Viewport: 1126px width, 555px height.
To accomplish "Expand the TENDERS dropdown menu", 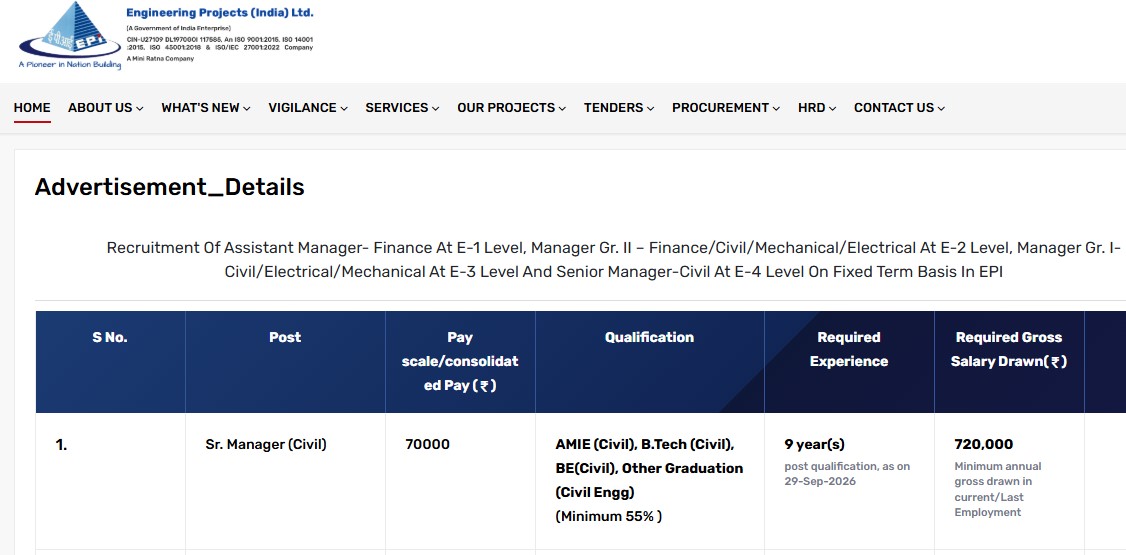I will click(619, 108).
